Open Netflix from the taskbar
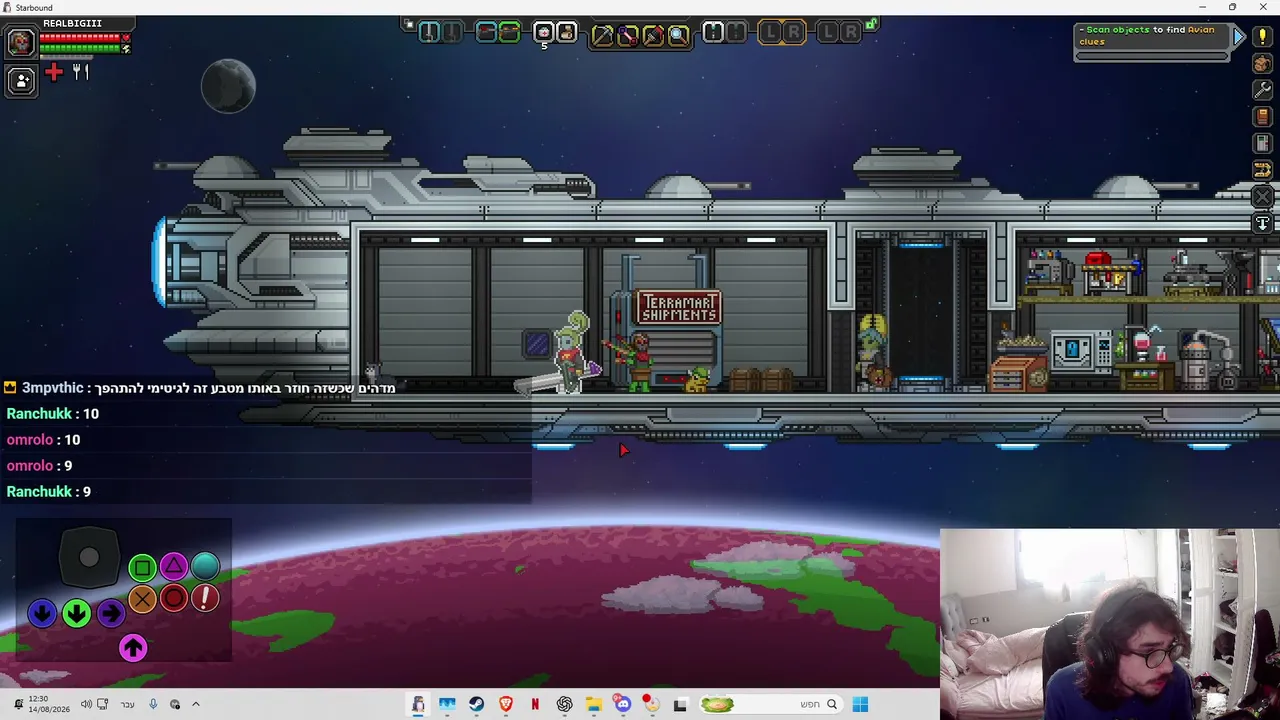The width and height of the screenshot is (1280, 720). click(535, 704)
